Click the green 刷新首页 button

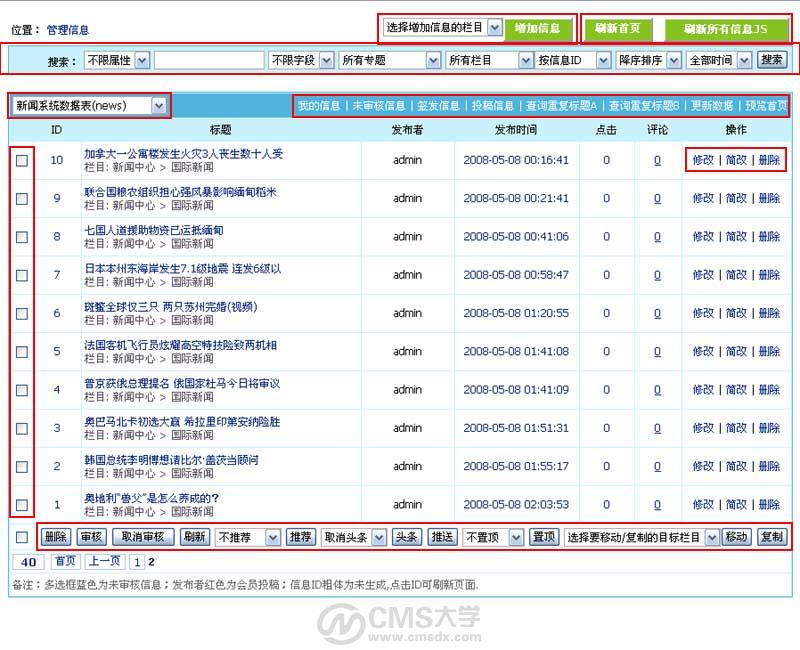618,29
